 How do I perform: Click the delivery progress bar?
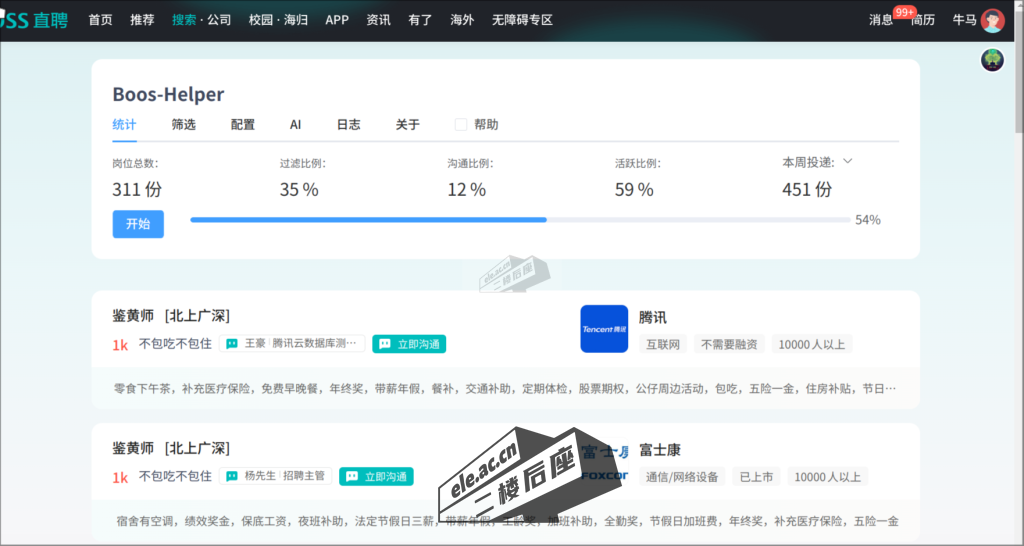520,219
